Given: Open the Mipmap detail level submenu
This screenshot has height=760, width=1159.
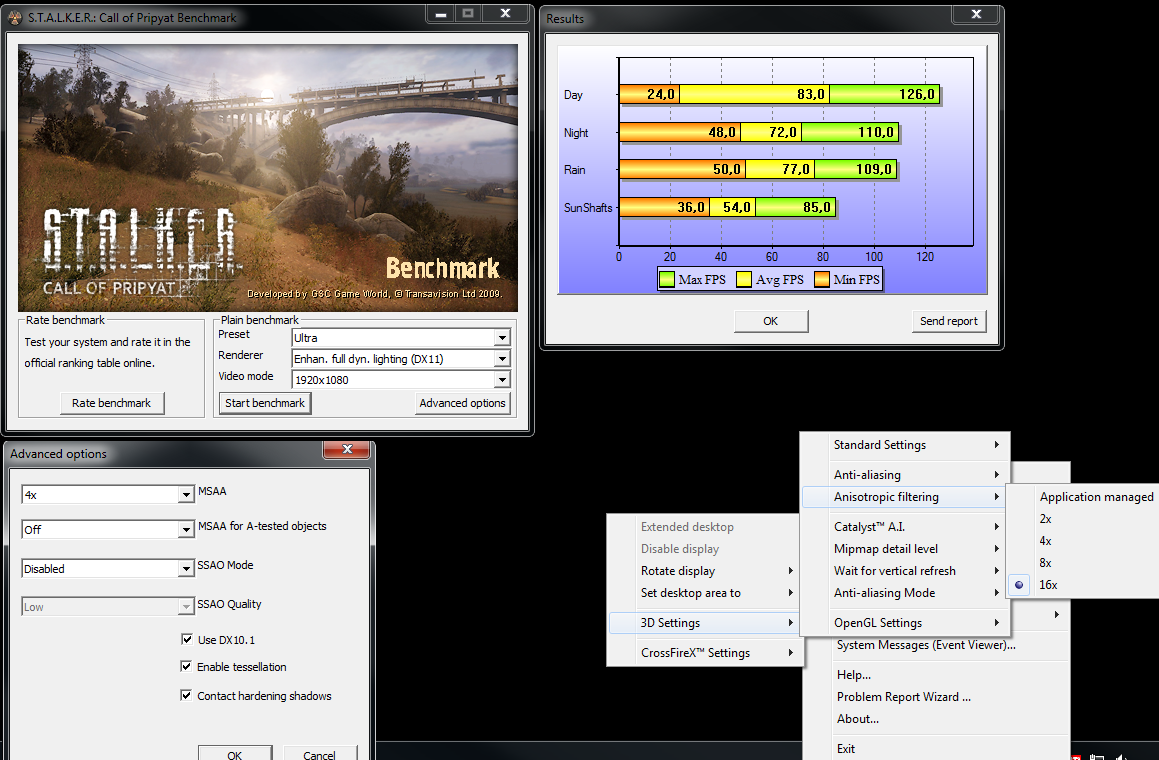Looking at the screenshot, I should (x=905, y=549).
